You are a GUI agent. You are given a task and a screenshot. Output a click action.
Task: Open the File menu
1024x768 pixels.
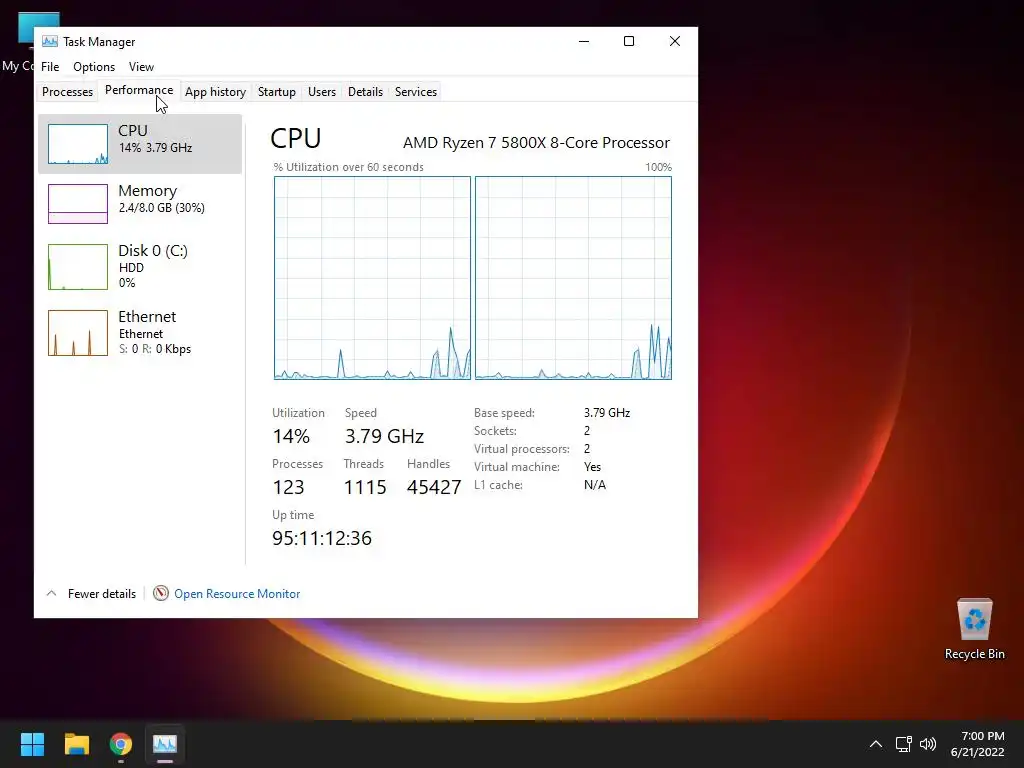click(x=50, y=67)
